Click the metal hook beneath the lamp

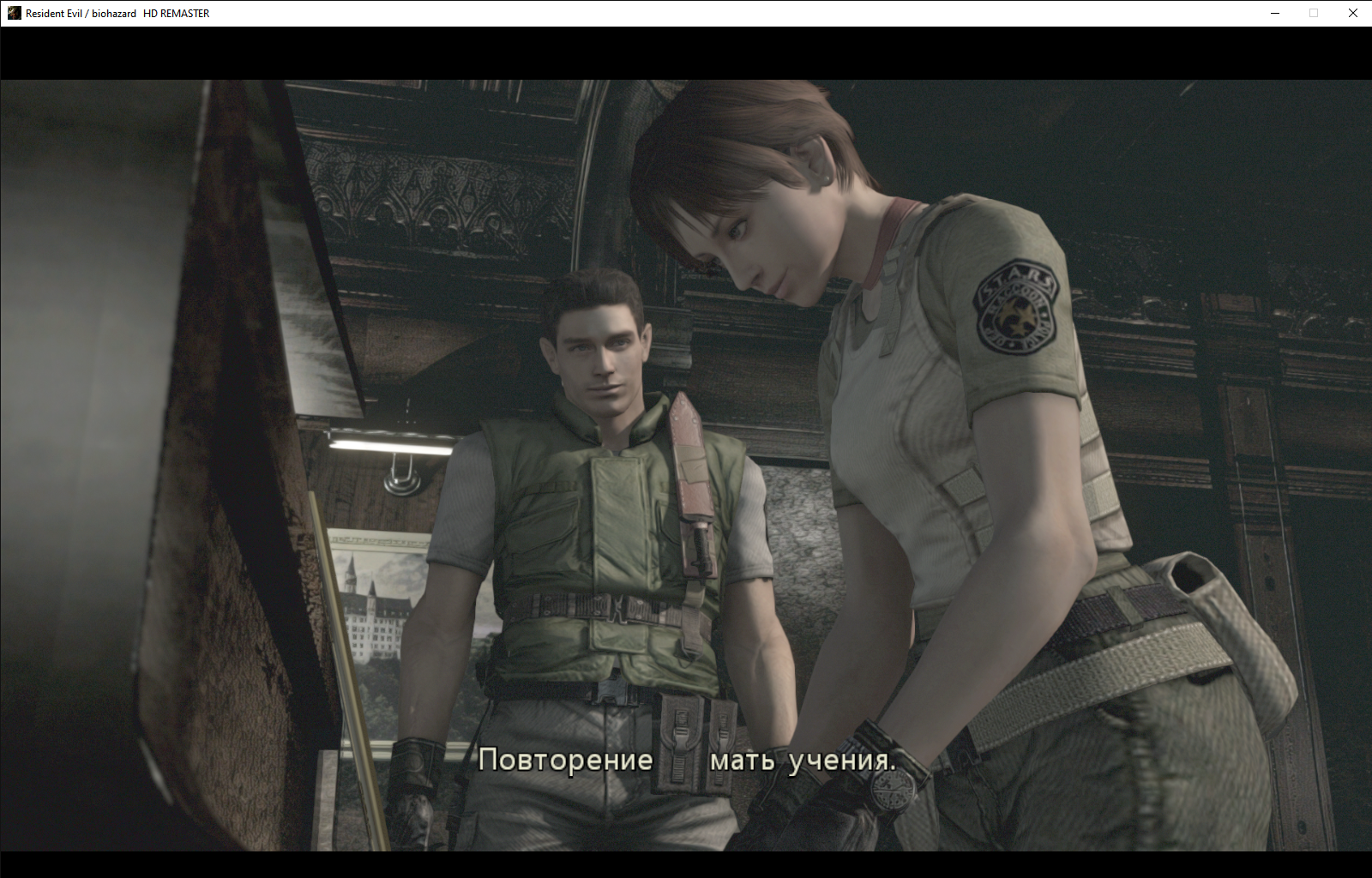pos(400,477)
